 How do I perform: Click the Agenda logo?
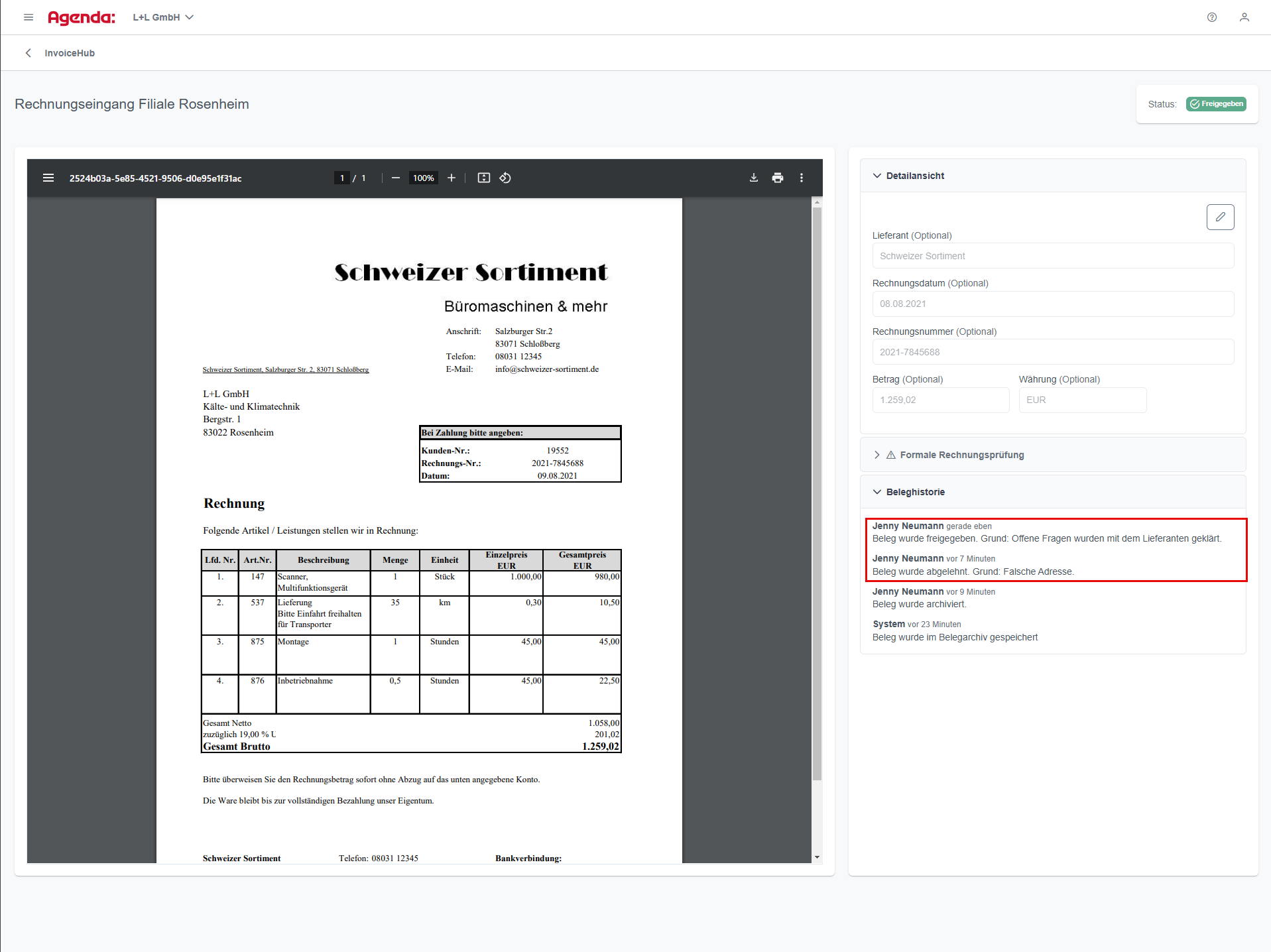pos(81,18)
